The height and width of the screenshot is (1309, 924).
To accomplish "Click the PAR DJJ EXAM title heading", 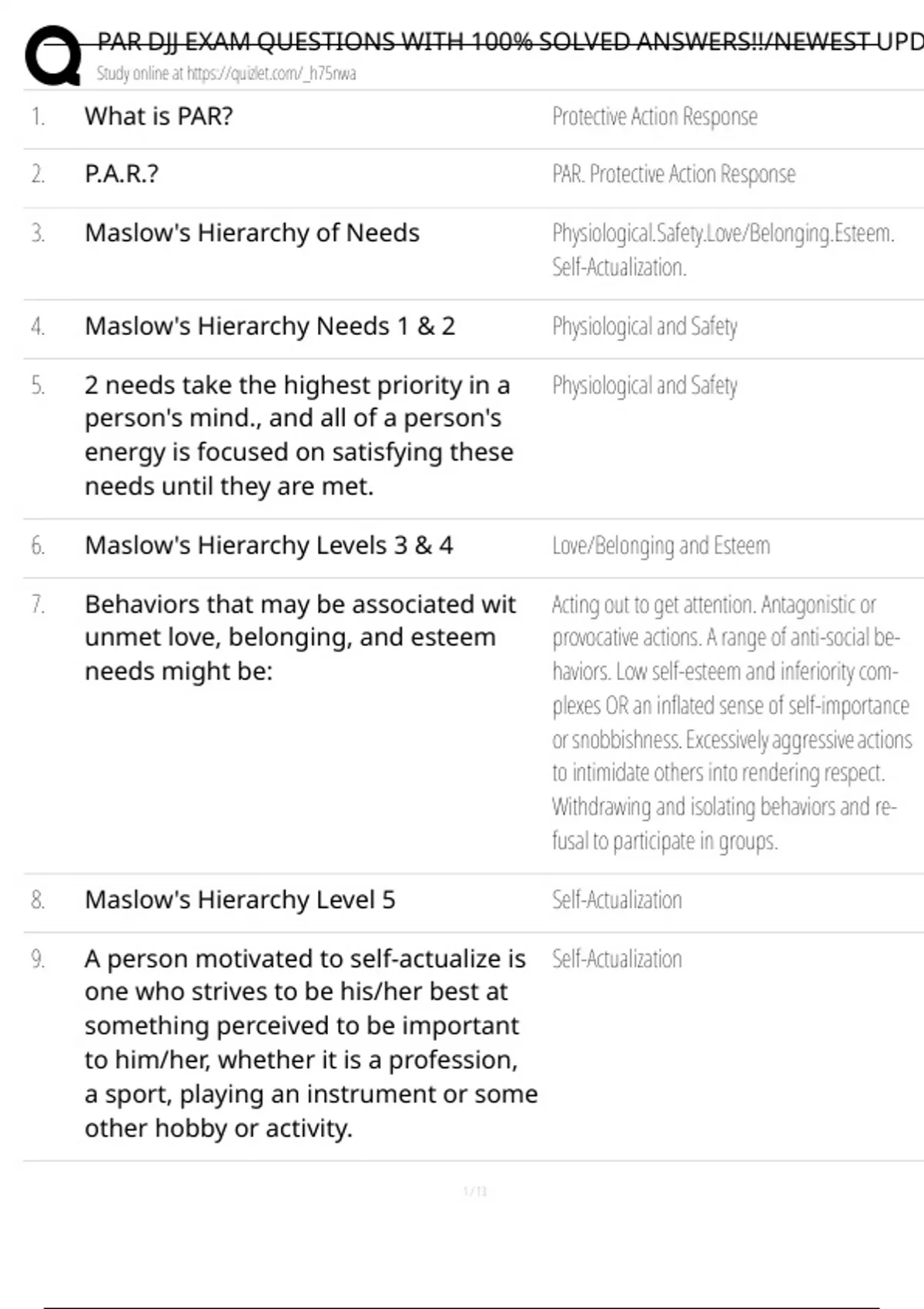I will pos(508,42).
